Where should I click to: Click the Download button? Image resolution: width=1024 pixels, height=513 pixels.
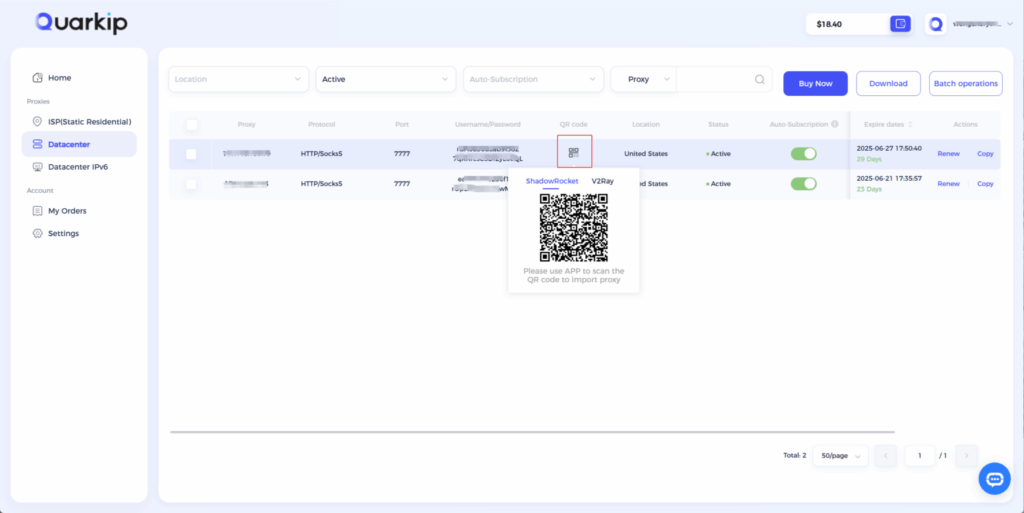(888, 84)
